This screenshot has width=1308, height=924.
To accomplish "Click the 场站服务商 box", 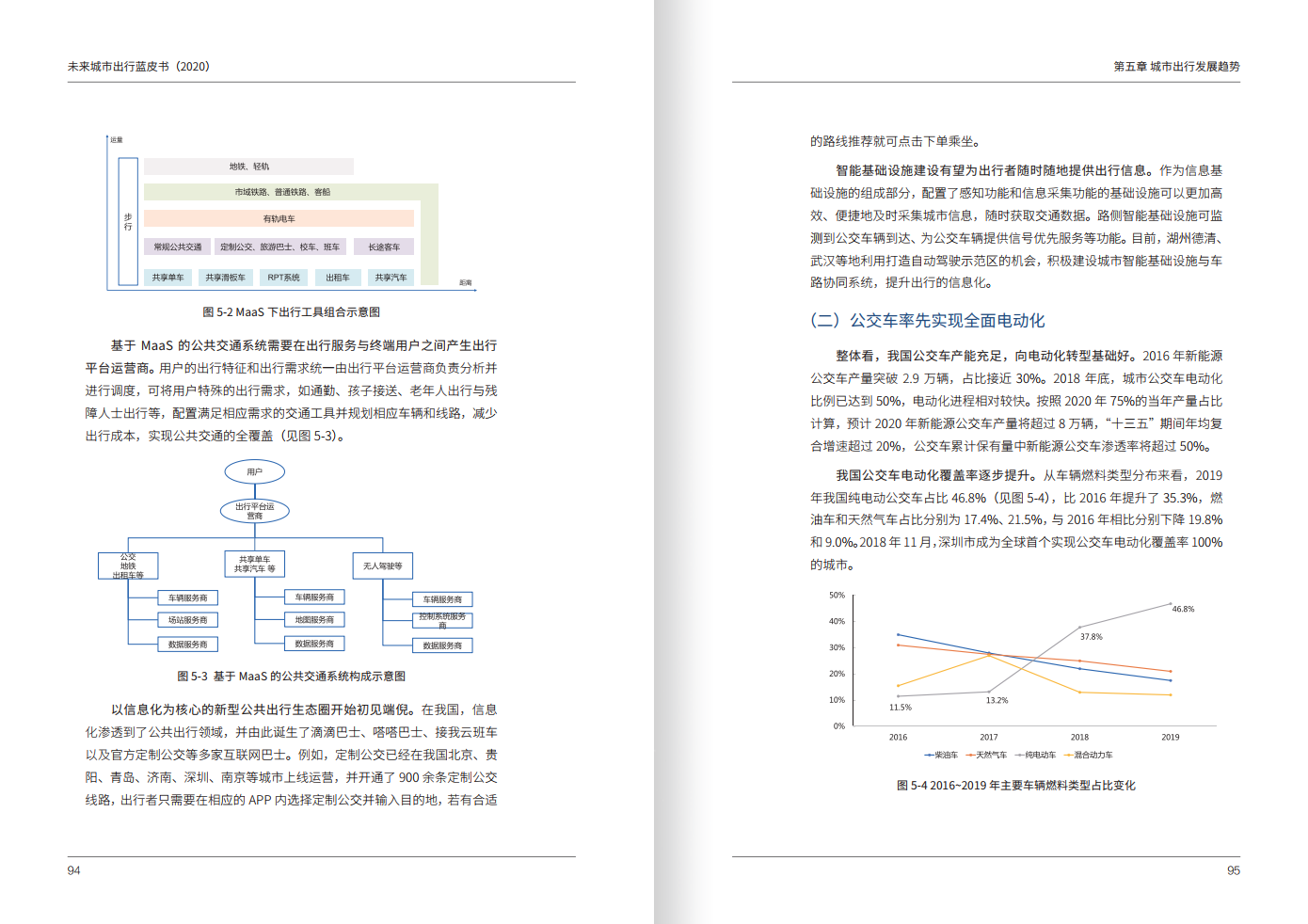I will pyautogui.click(x=187, y=620).
